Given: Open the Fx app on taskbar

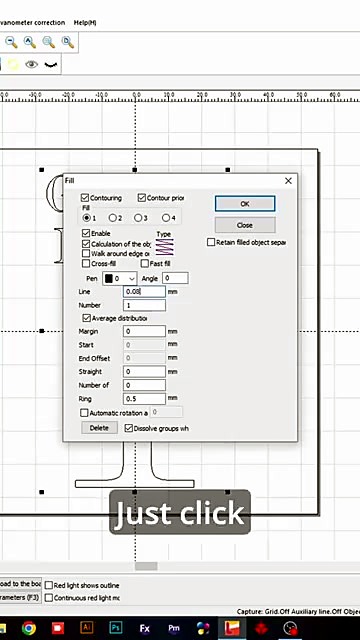Looking at the screenshot, I should 145,628.
